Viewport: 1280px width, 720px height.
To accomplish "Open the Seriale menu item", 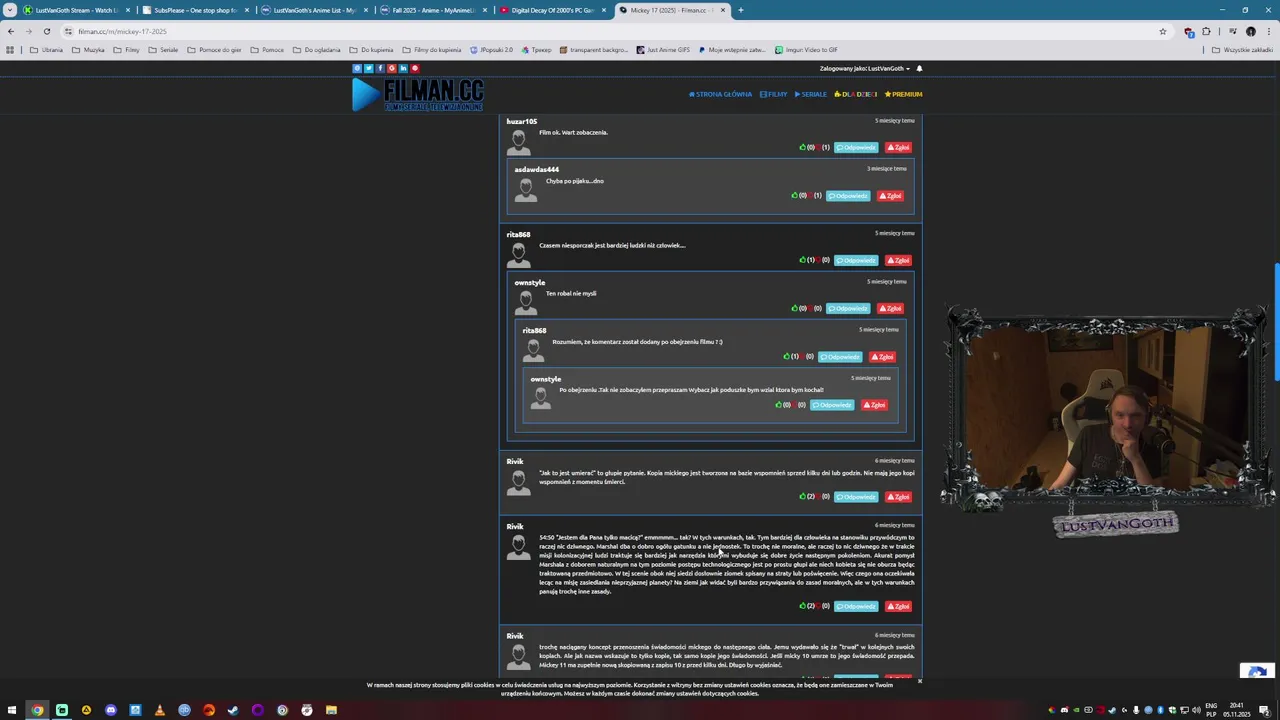I will (x=811, y=94).
